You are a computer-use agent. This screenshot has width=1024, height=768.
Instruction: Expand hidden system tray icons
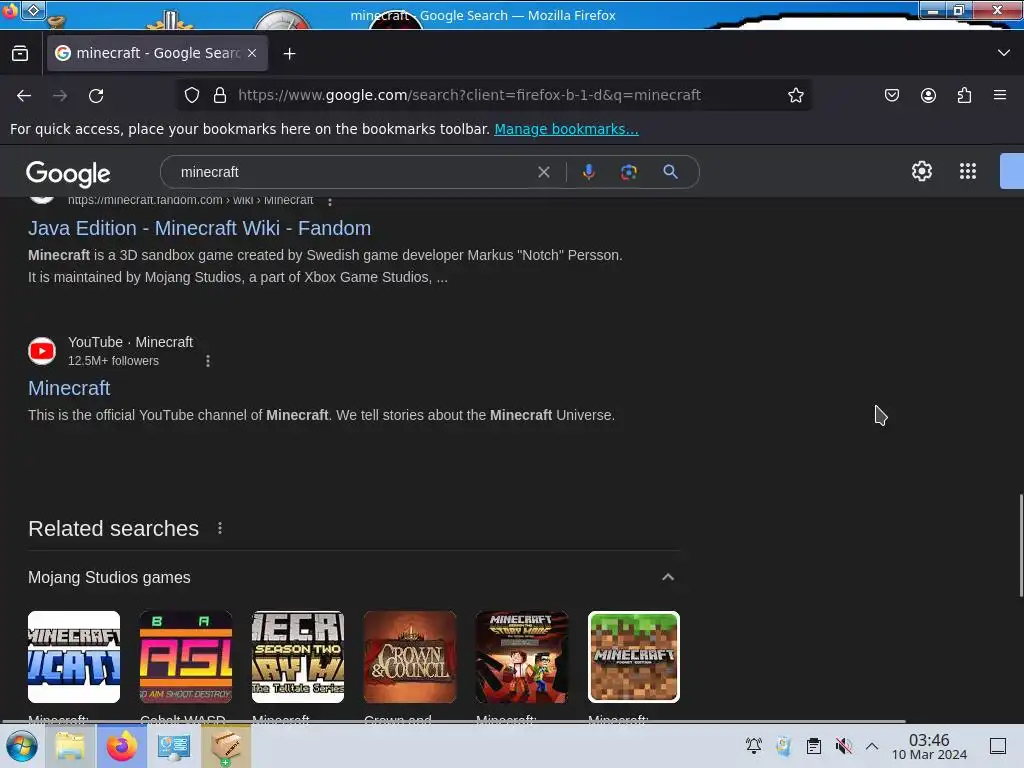(872, 746)
